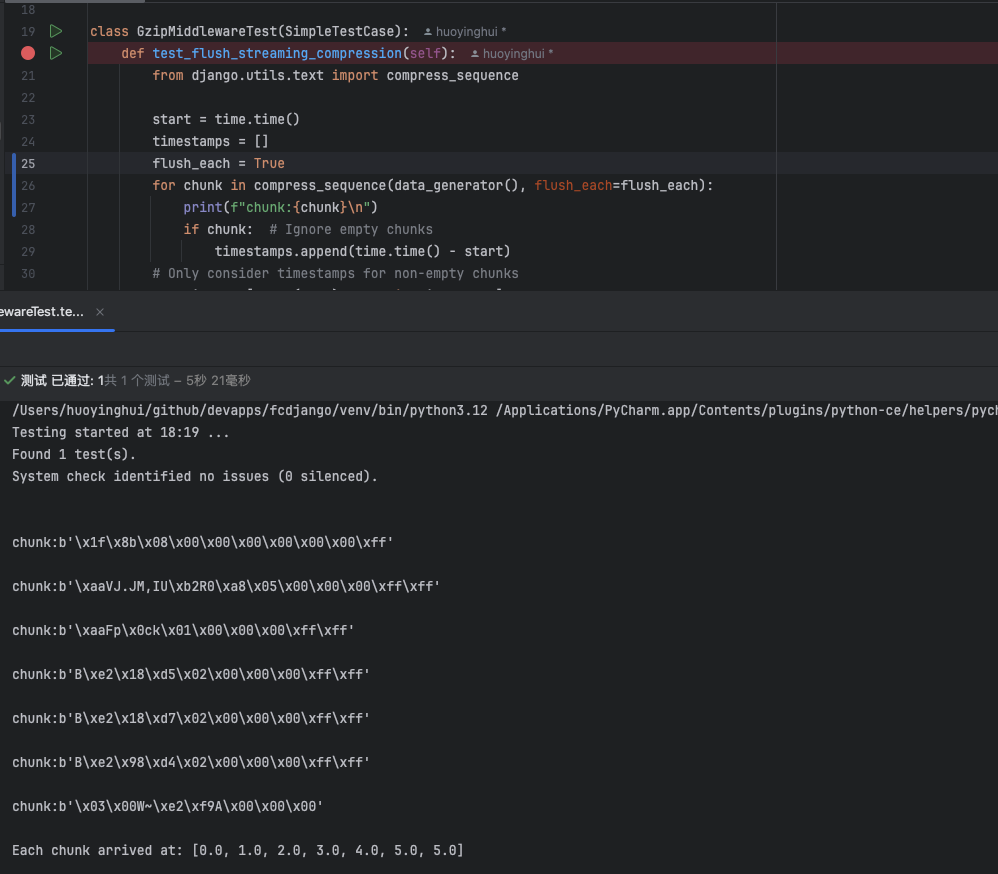Screen dimensions: 998x874
Task: Toggle a breakpoint at line number 23
Action: (27, 119)
